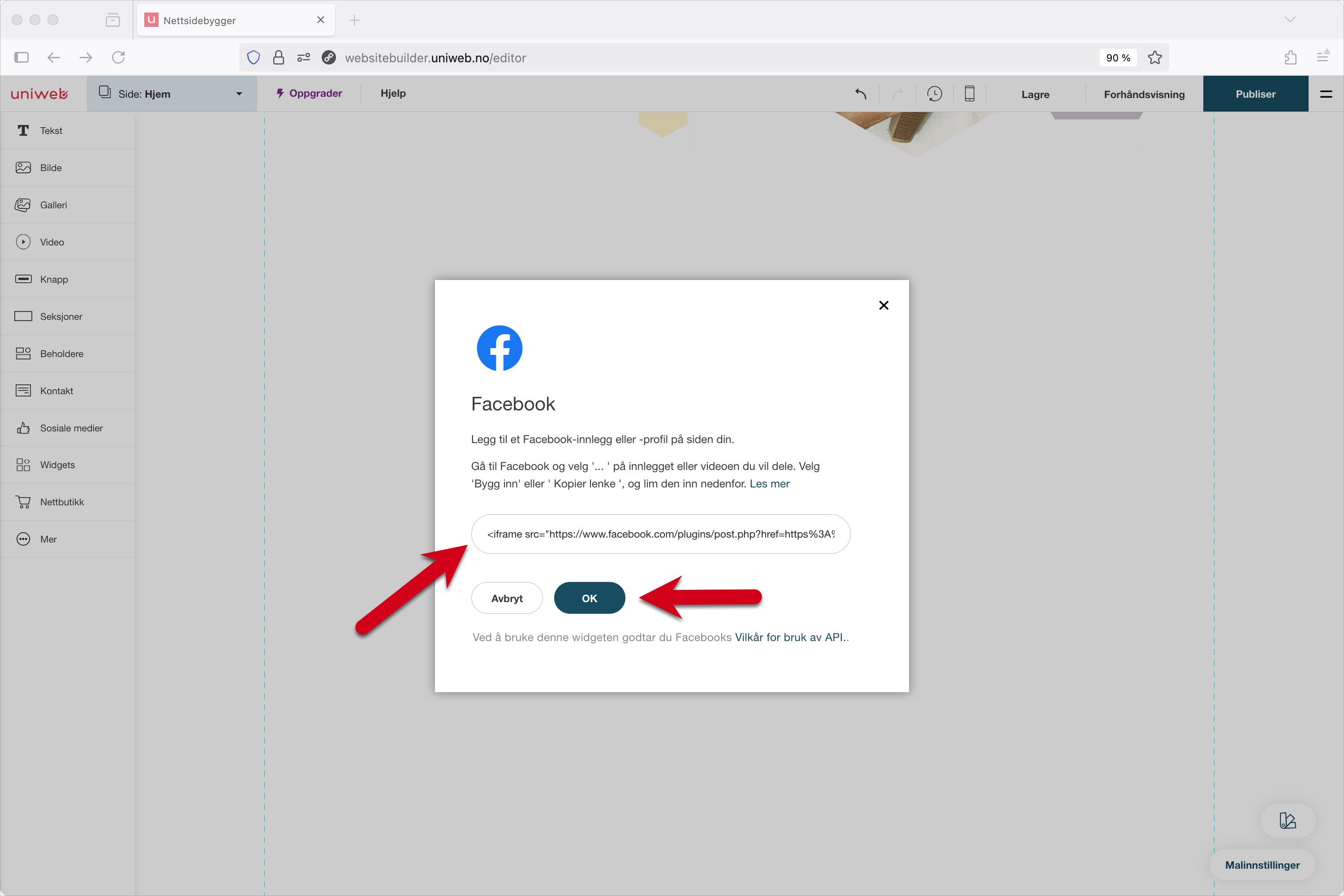Open the Widgets panel

coord(68,465)
